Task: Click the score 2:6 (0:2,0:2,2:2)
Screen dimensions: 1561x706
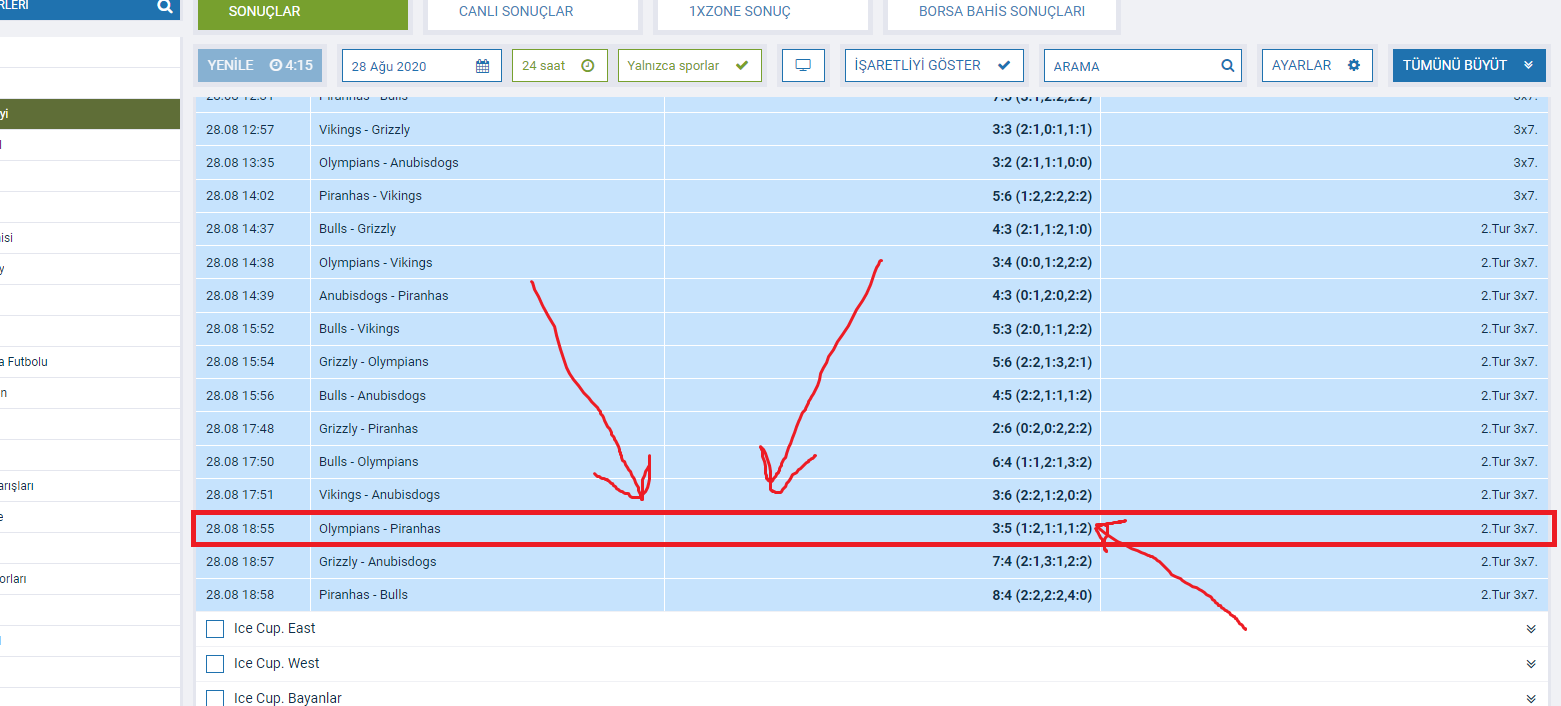Action: click(1042, 429)
